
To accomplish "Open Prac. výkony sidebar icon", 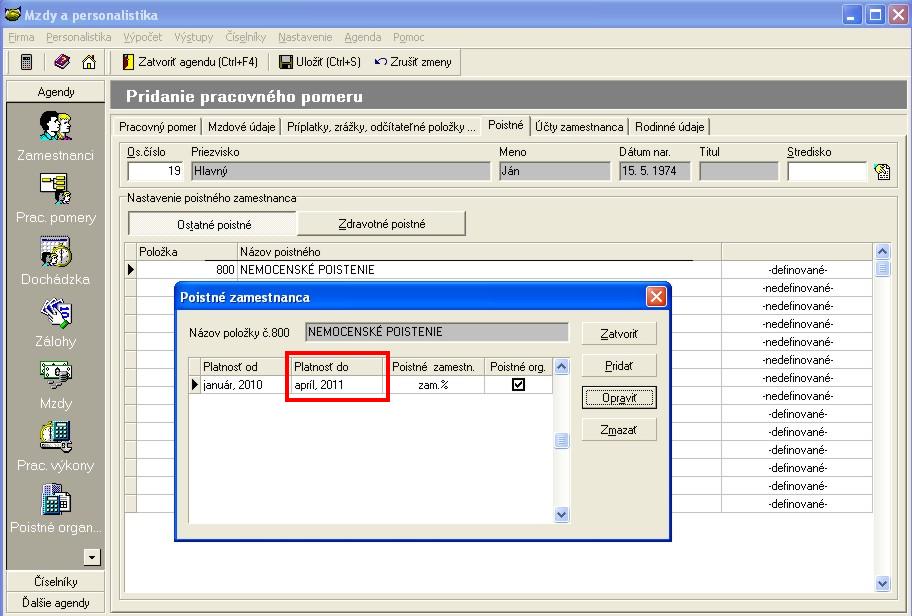I will pos(55,437).
